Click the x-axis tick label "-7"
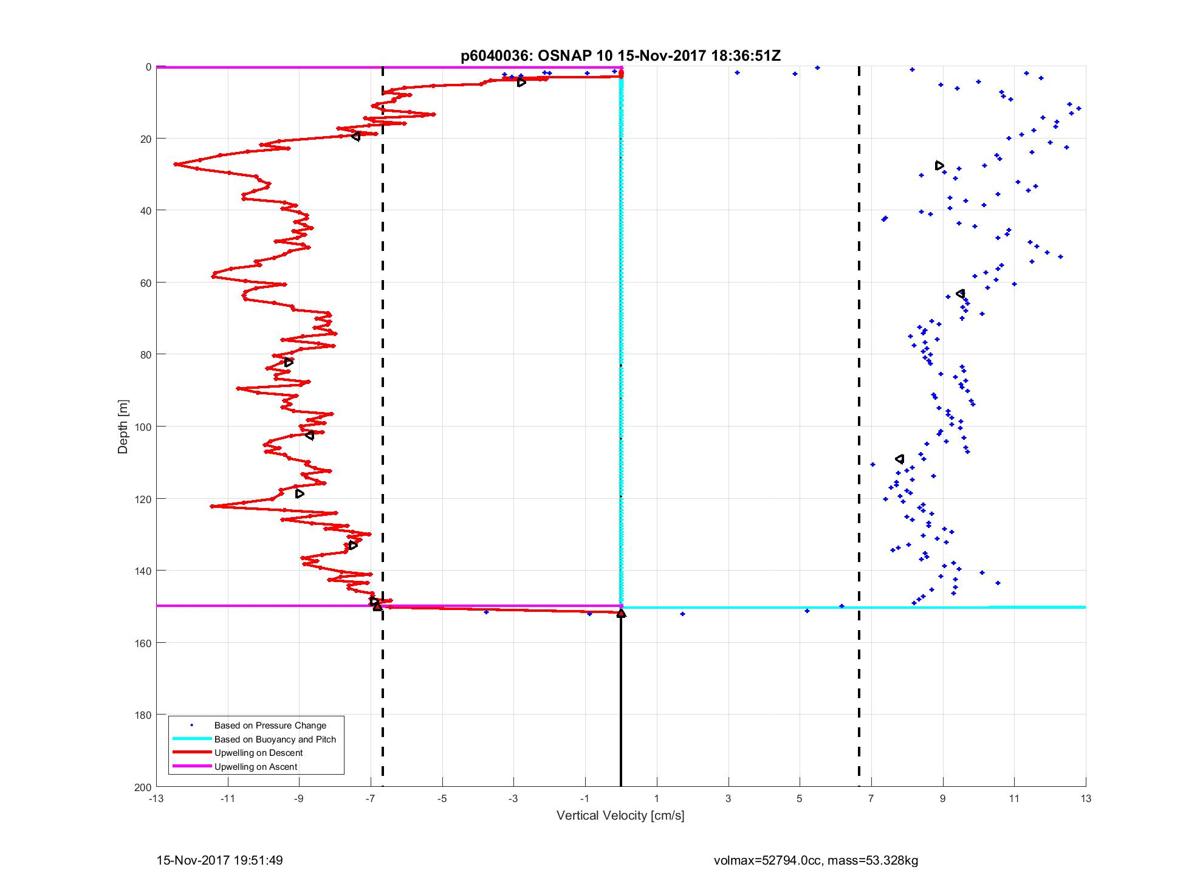The width and height of the screenshot is (1200, 885). point(370,799)
